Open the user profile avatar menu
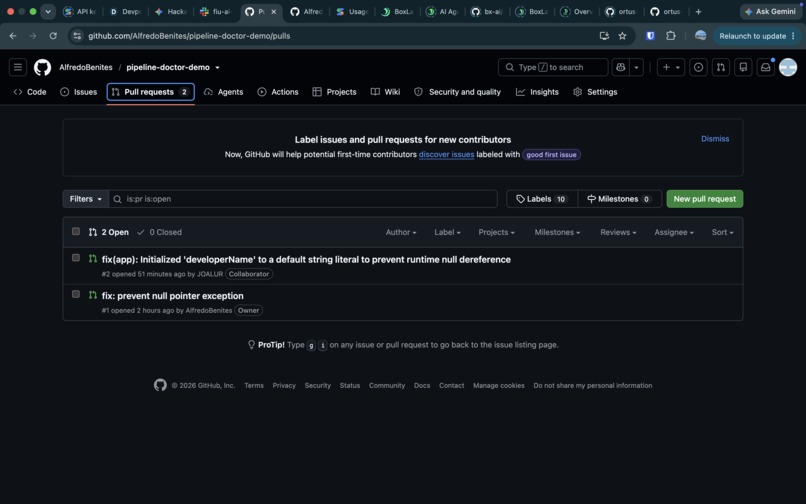 click(788, 67)
